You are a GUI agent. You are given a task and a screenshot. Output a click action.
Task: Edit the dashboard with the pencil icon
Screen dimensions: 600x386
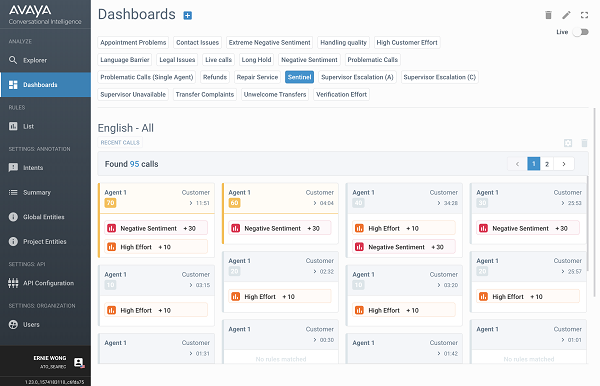(566, 15)
